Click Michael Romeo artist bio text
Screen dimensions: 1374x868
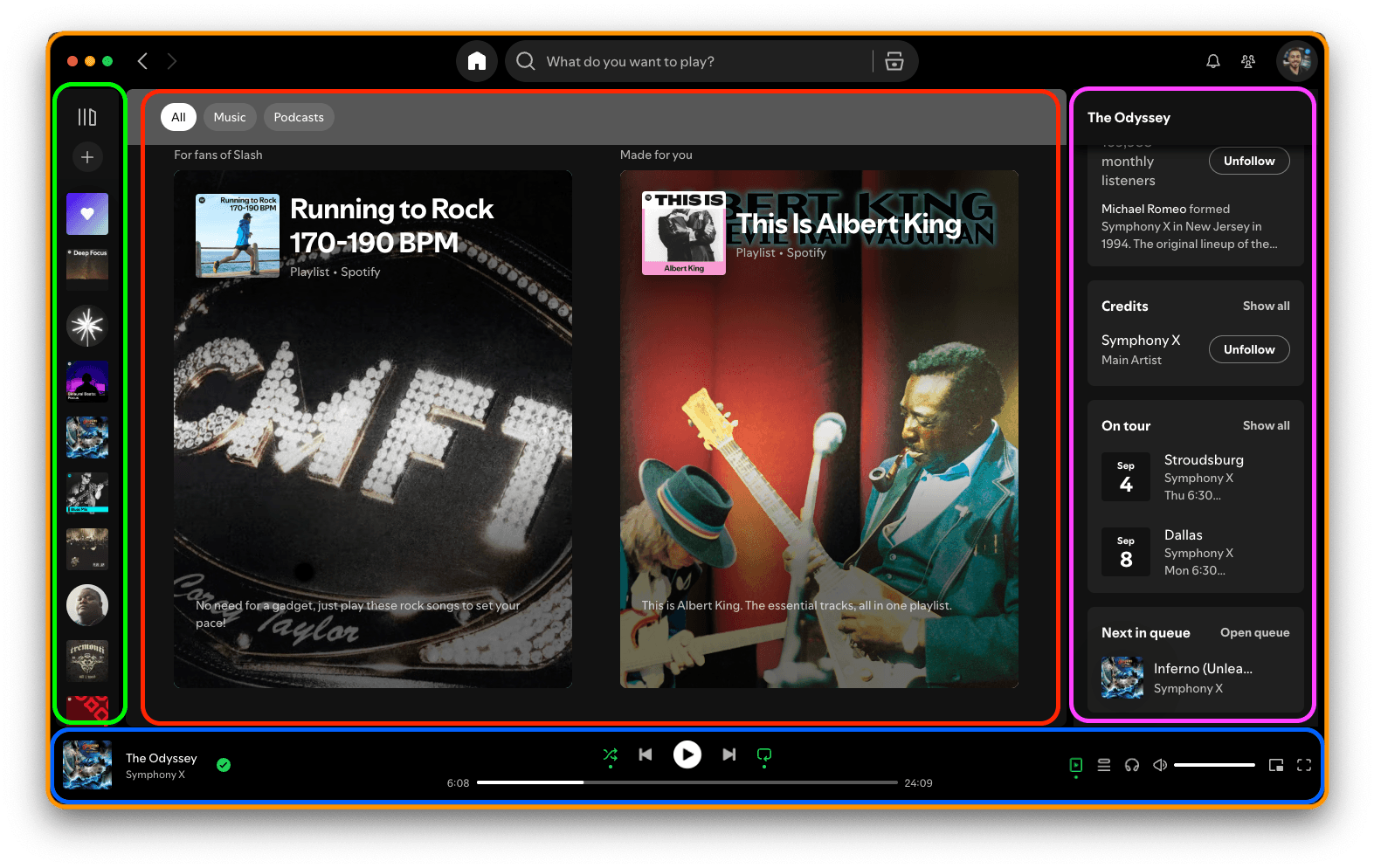point(1189,226)
